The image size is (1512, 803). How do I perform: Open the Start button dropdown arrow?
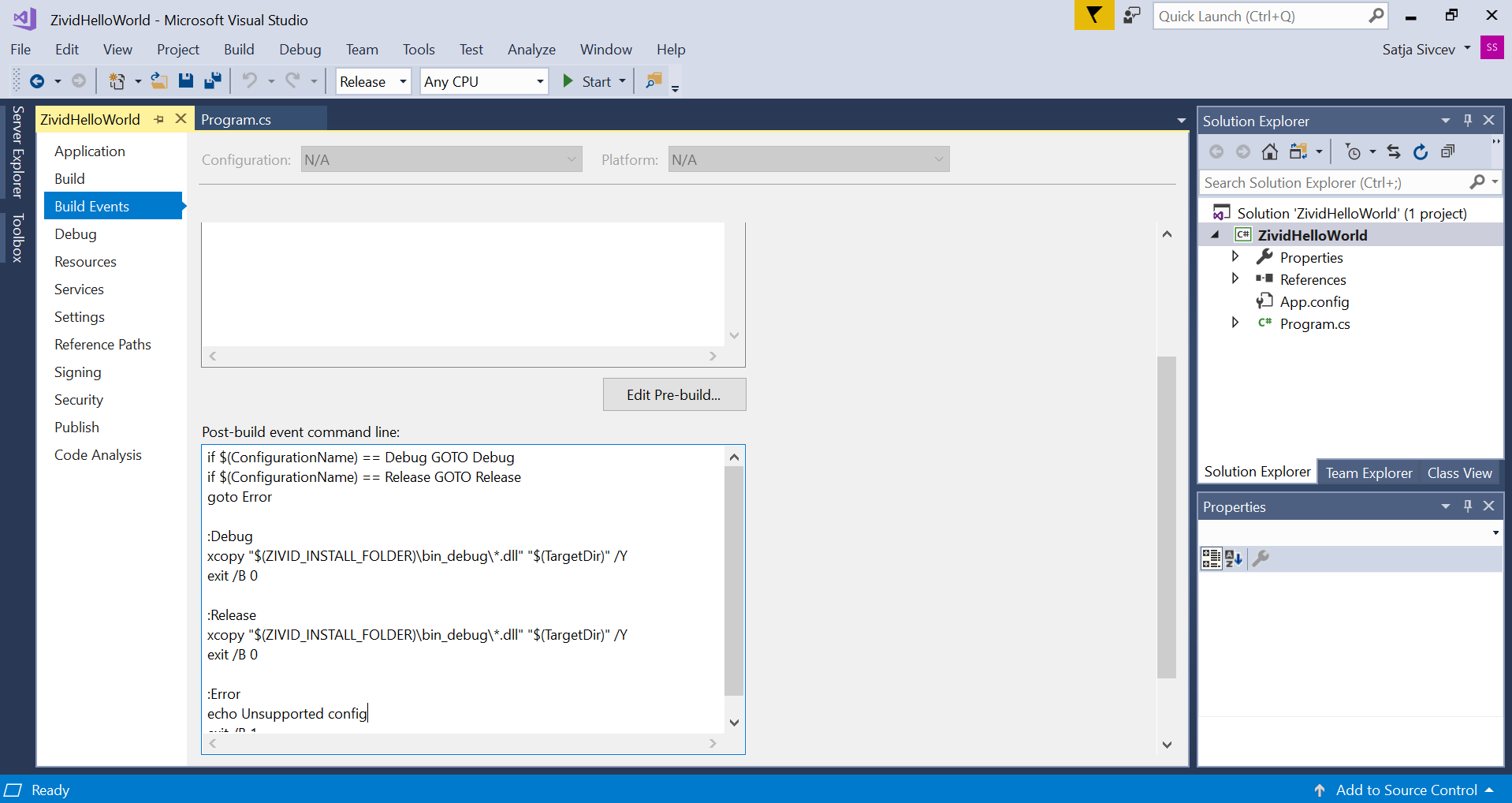click(x=623, y=81)
